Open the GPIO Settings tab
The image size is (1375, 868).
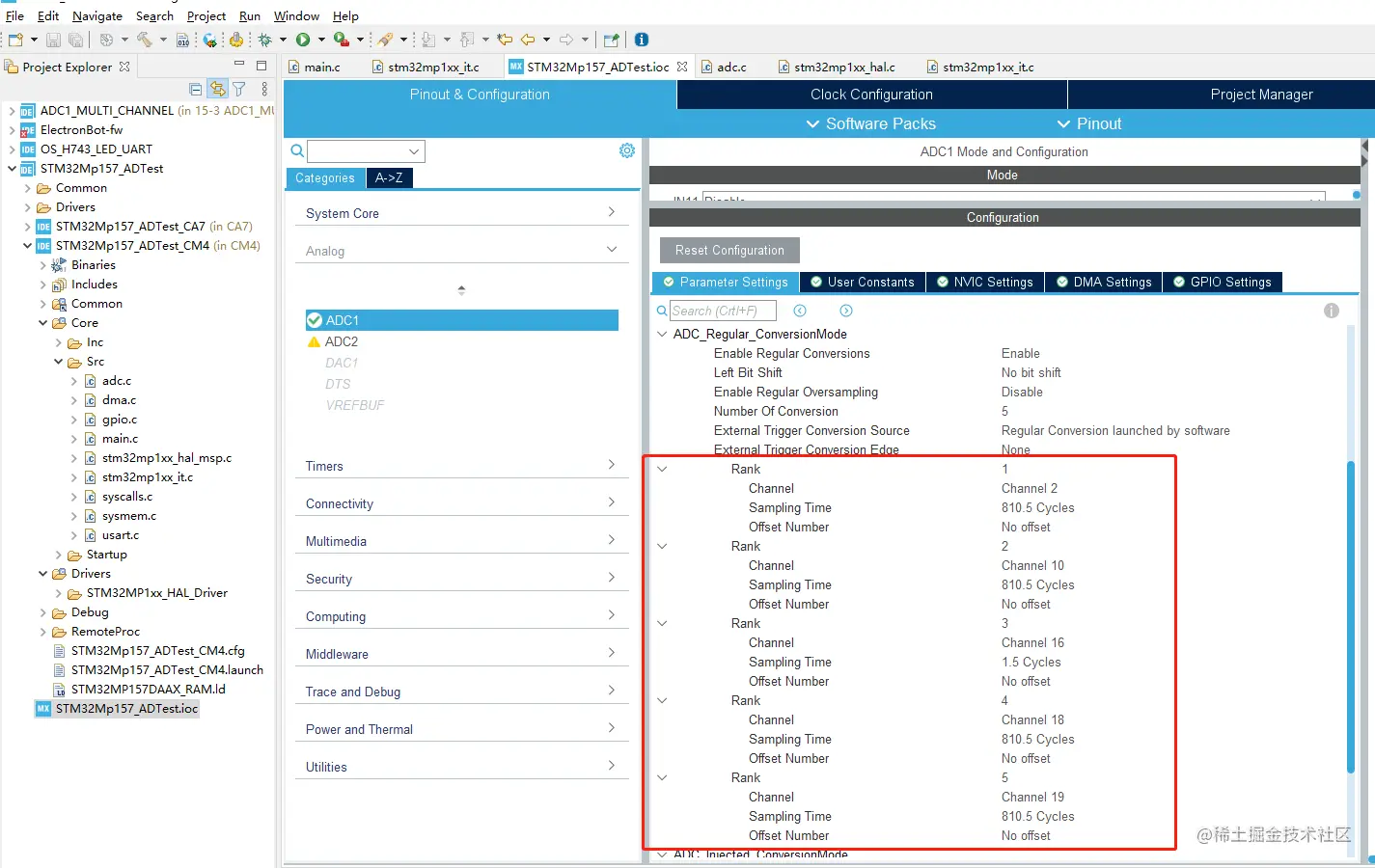(x=1223, y=282)
